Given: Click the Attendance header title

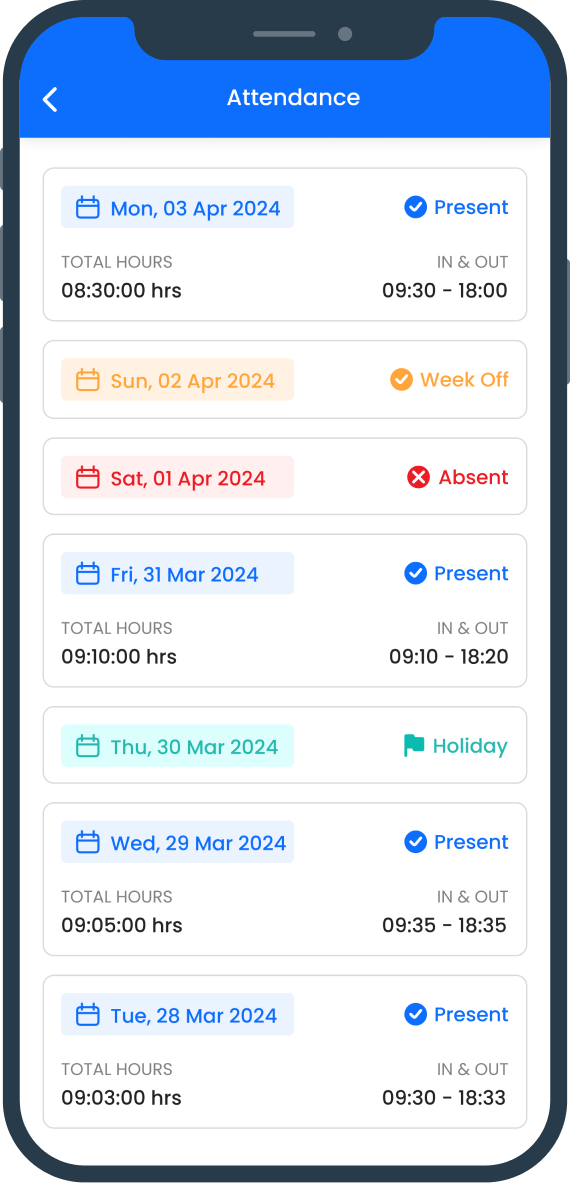Looking at the screenshot, I should coord(293,97).
